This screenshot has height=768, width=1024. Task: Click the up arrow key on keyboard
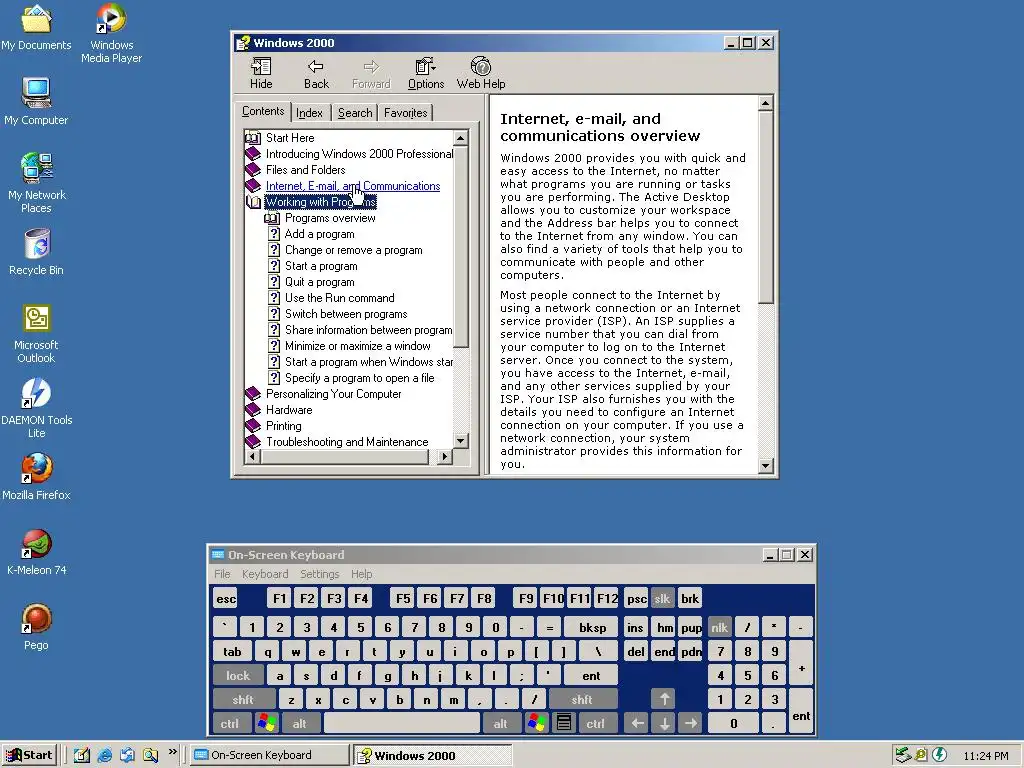[664, 699]
